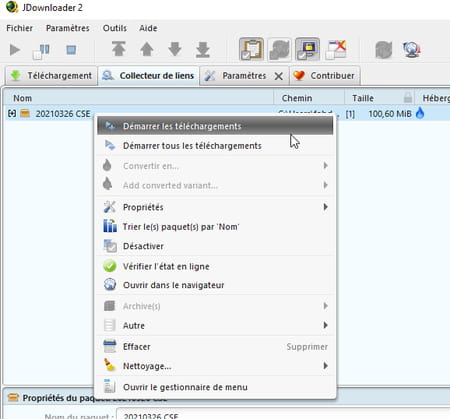Toggle clipboard observer button

(x=251, y=49)
